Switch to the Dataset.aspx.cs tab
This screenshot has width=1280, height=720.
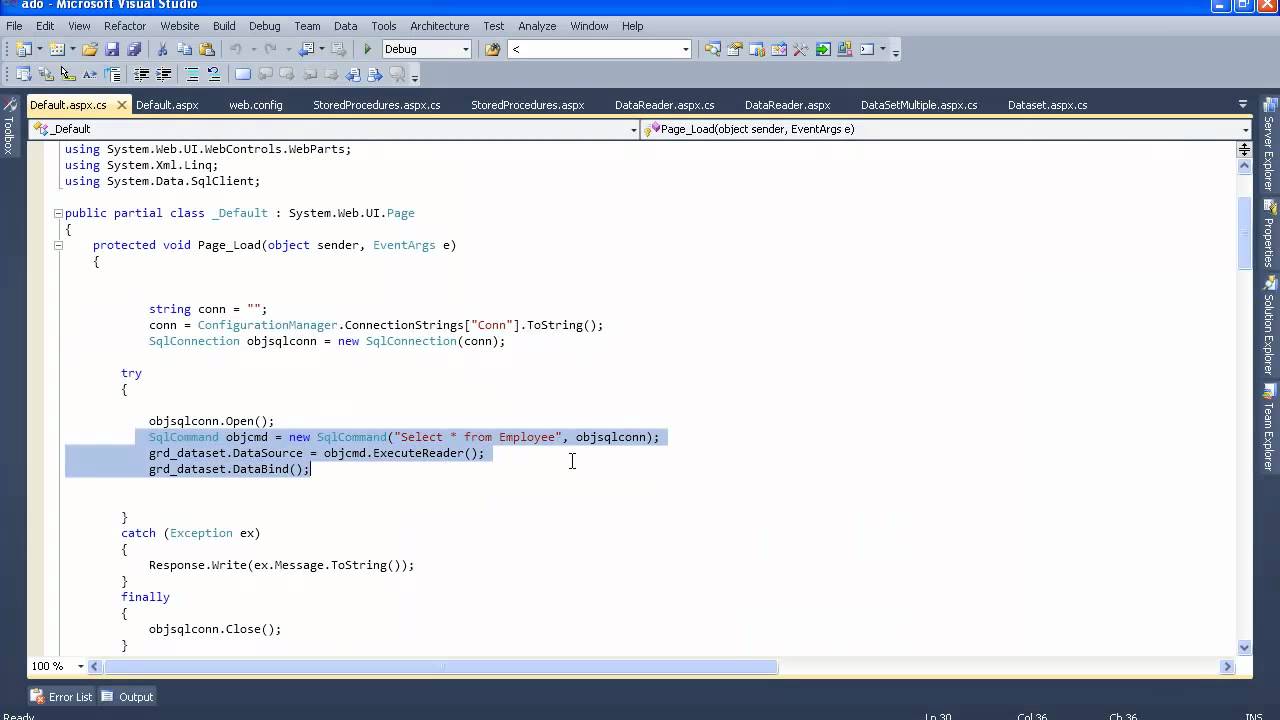(x=1047, y=105)
